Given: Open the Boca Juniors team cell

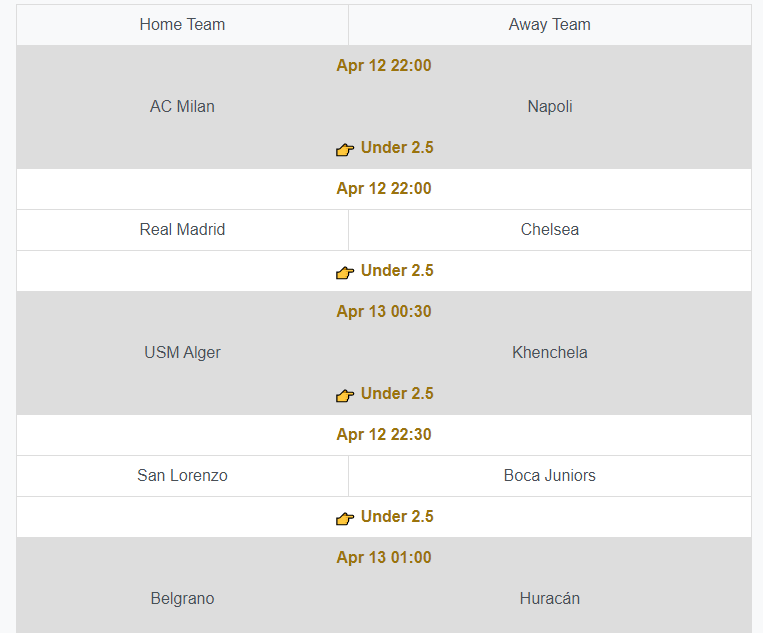Looking at the screenshot, I should coord(549,476).
